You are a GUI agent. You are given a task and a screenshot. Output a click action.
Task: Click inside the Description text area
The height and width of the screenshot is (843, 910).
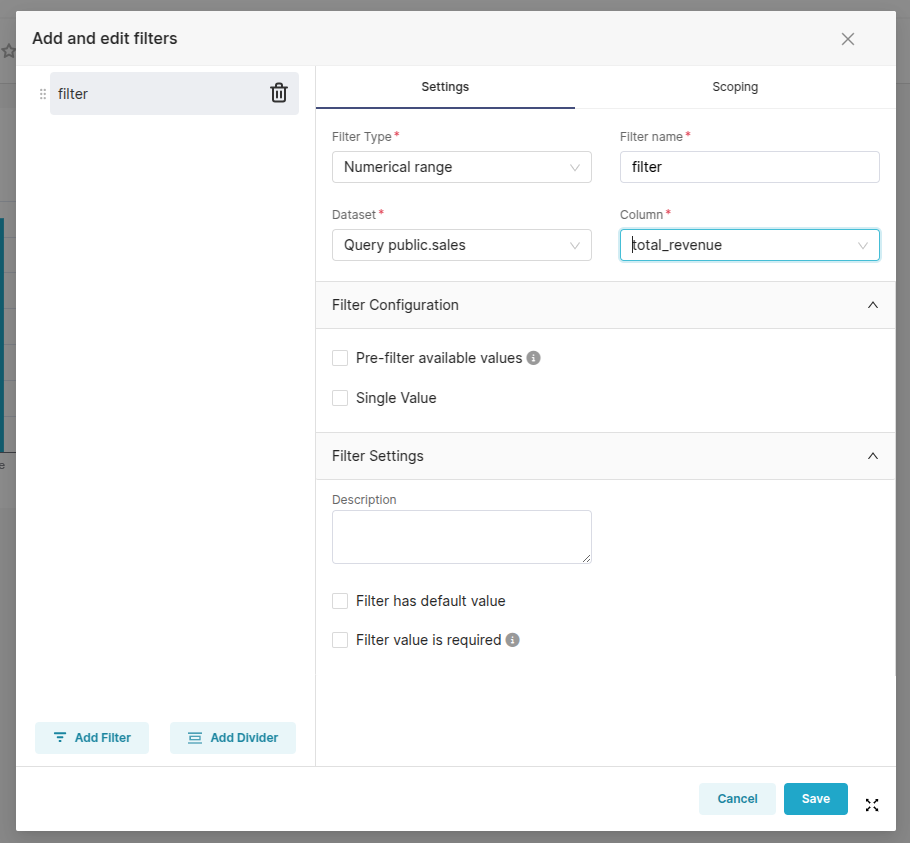pos(461,537)
